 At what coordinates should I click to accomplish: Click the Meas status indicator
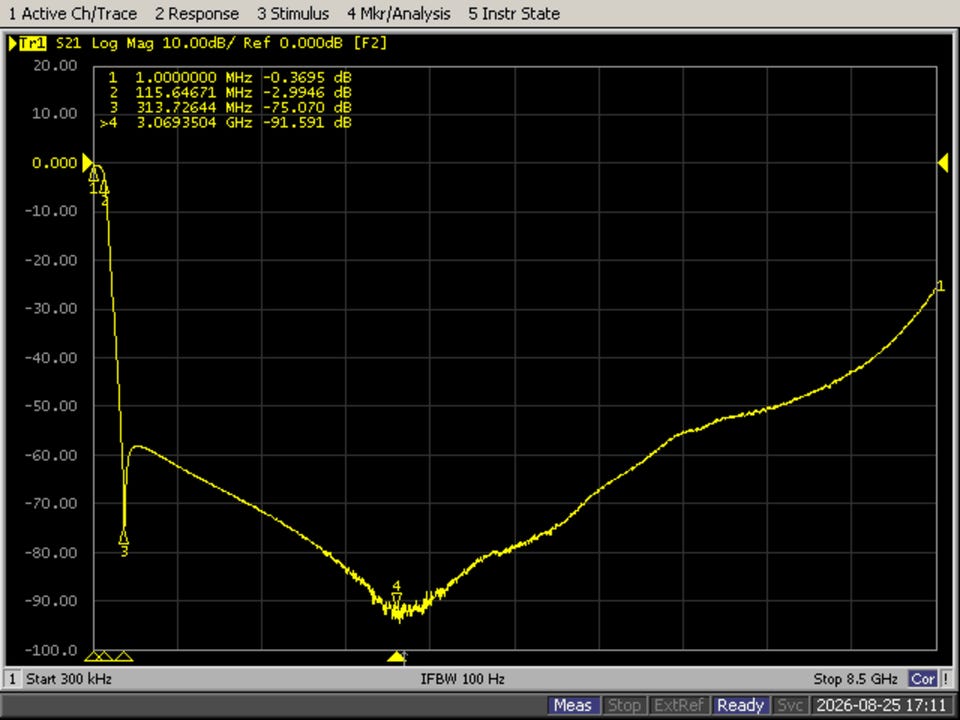coord(572,705)
